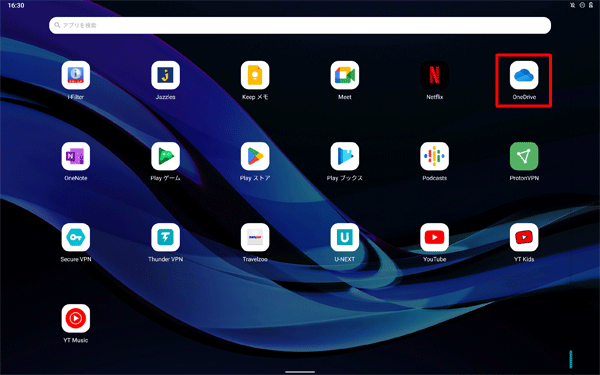Start the Google Meet app

pyautogui.click(x=344, y=75)
